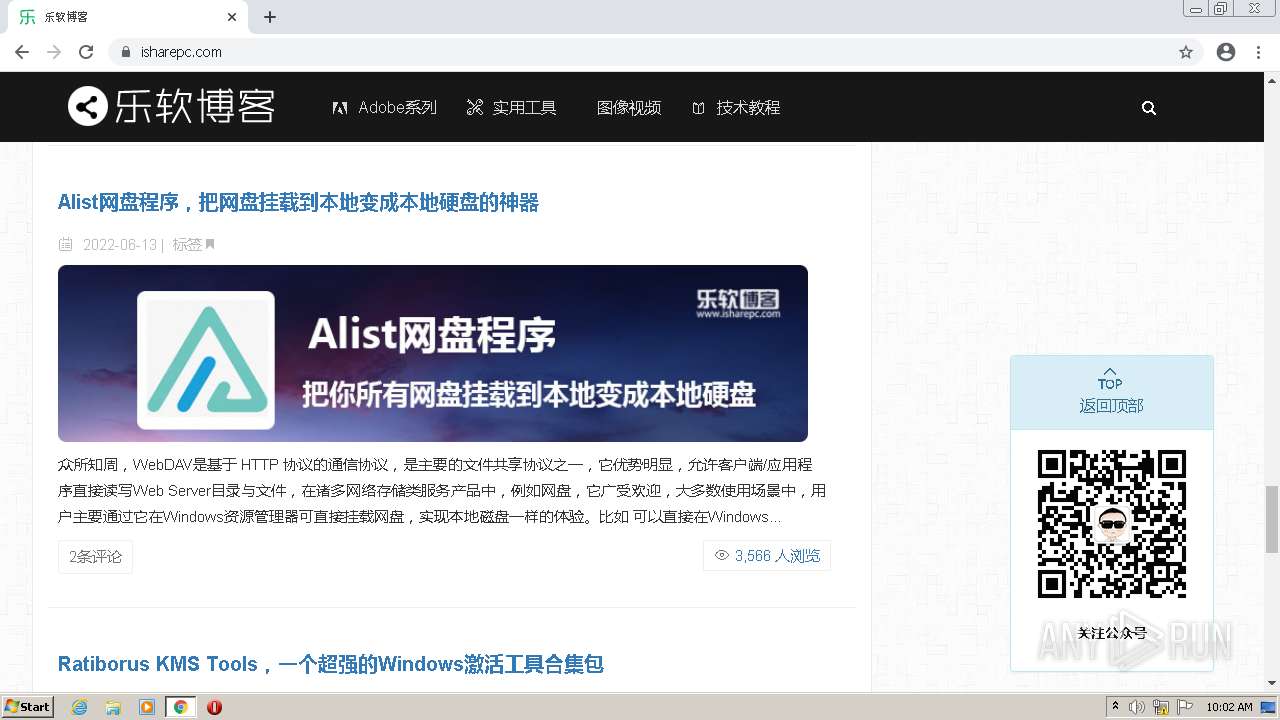The height and width of the screenshot is (720, 1280).
Task: Click the address bar showing isharepc.com
Action: click(655, 52)
